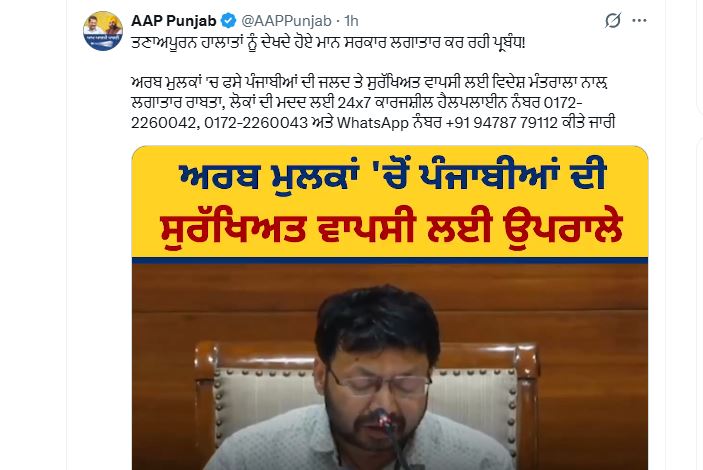Image resolution: width=703 pixels, height=470 pixels.
Task: Open the Grok explain-post icon
Action: [x=612, y=21]
